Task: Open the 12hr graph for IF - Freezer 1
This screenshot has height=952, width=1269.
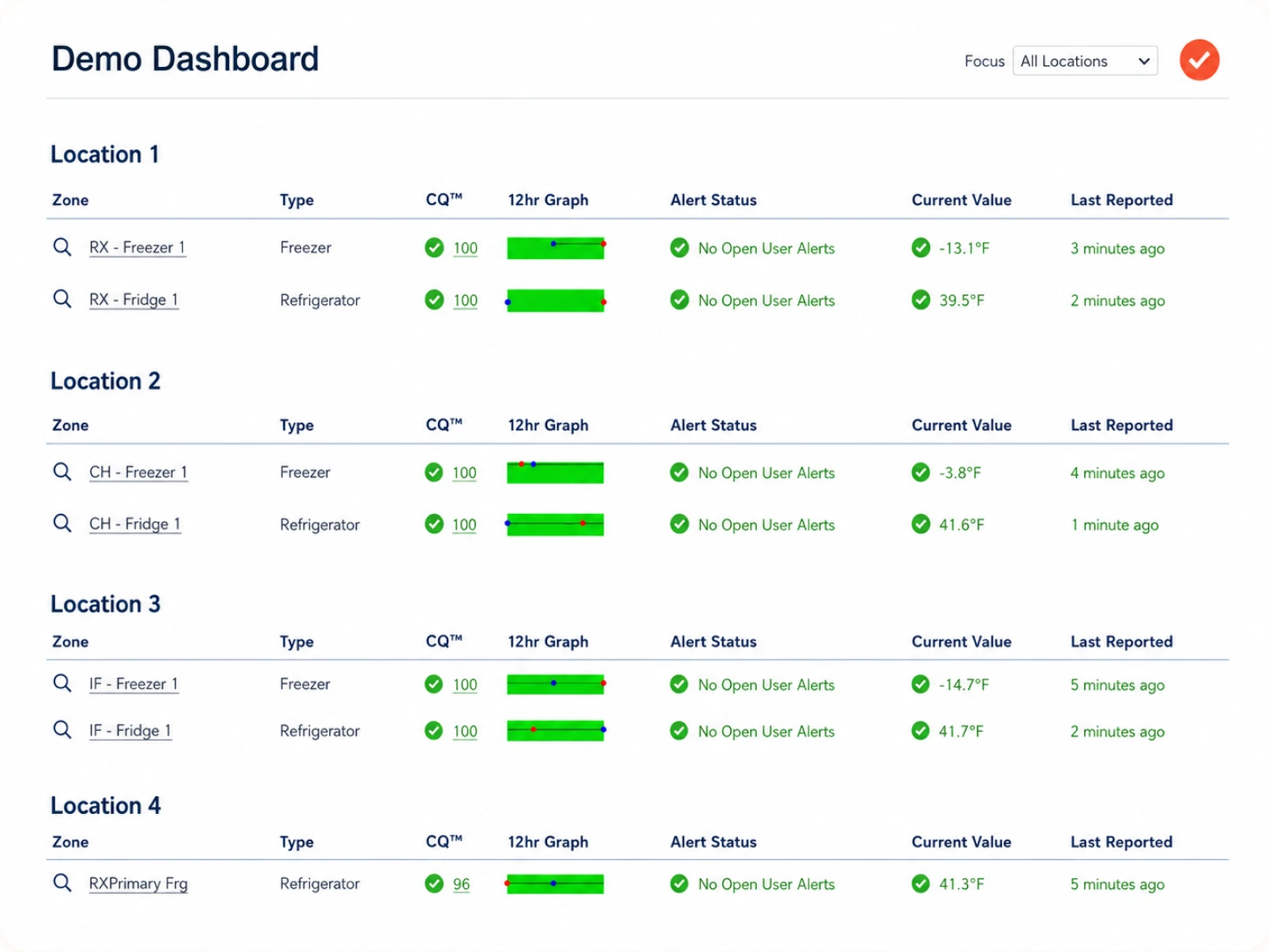Action: pyautogui.click(x=556, y=684)
